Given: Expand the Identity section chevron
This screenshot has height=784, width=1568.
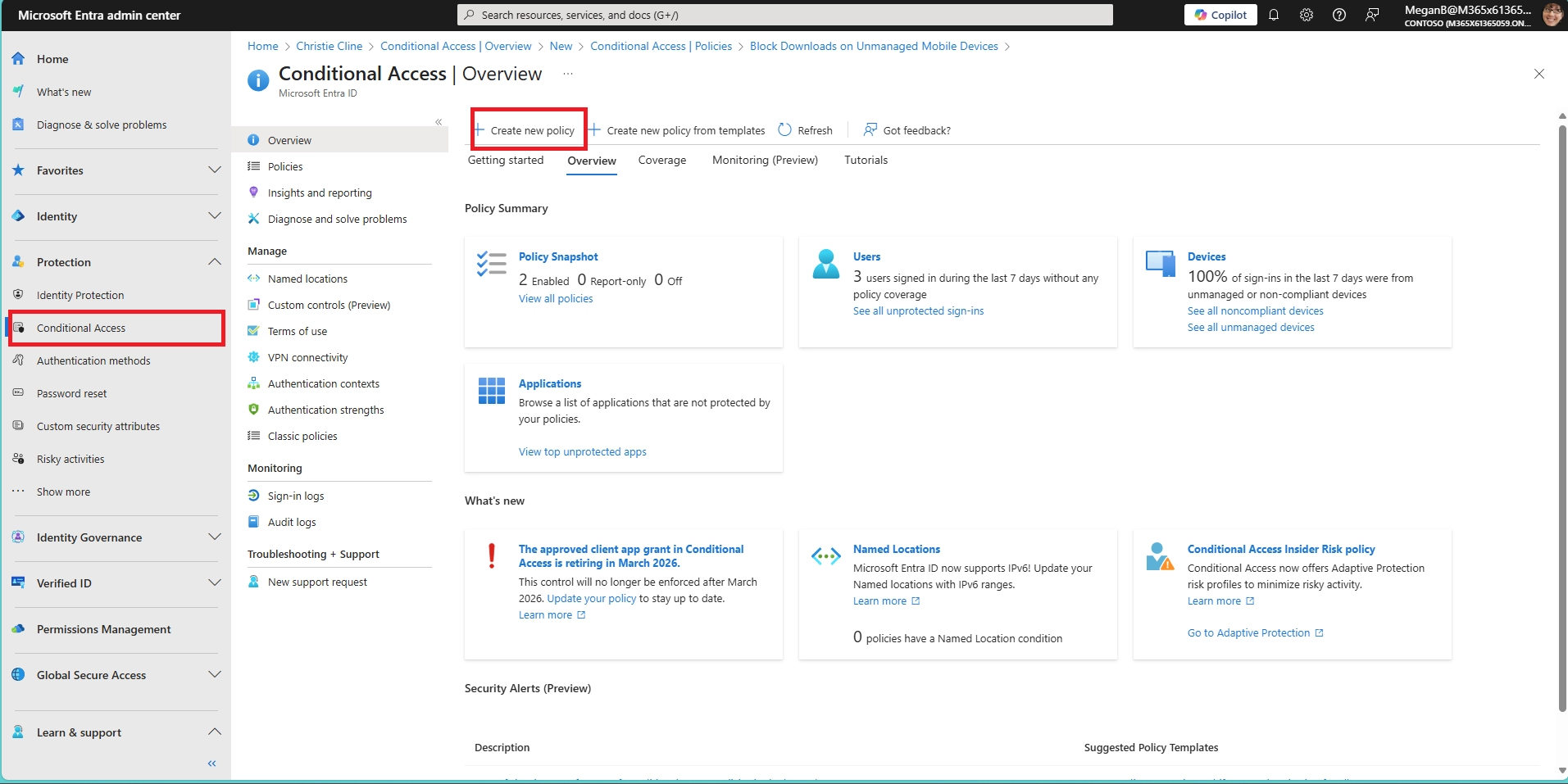Looking at the screenshot, I should [x=215, y=216].
